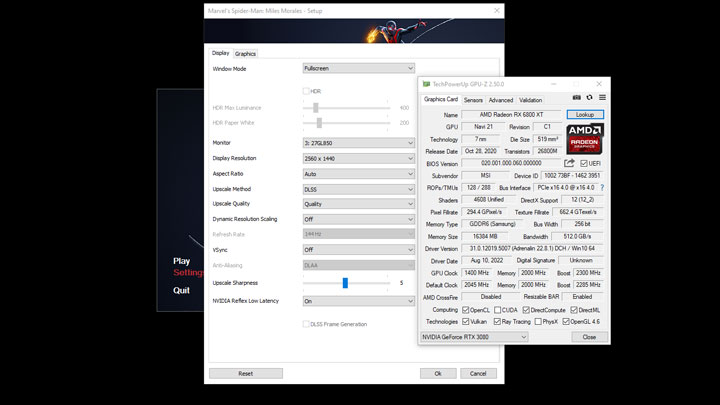Click the Ok button
This screenshot has width=720, height=405.
tap(438, 373)
